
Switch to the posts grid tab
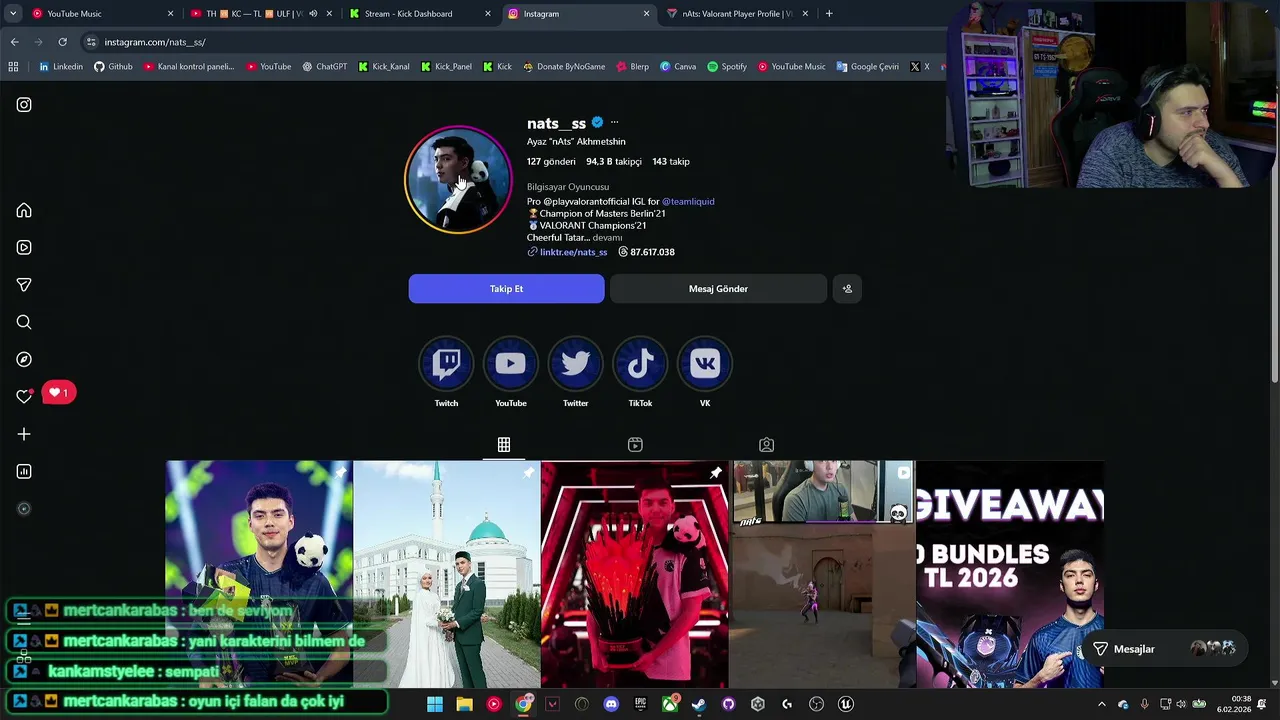tap(504, 445)
